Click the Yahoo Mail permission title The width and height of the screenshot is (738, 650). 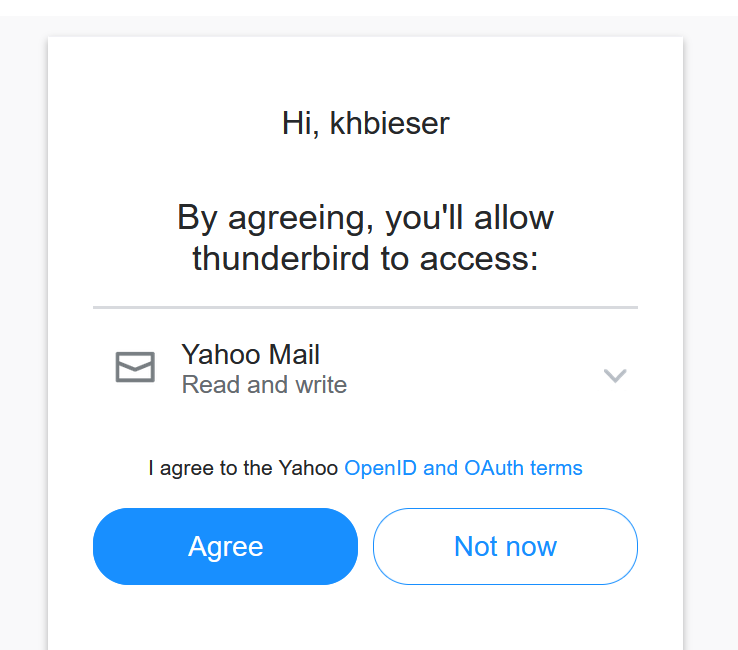pyautogui.click(x=250, y=354)
